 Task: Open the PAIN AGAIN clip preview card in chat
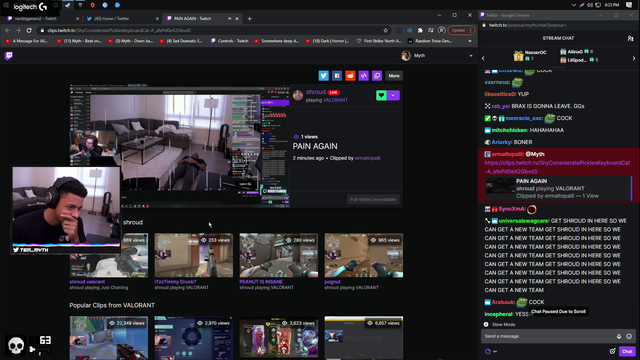[558, 188]
